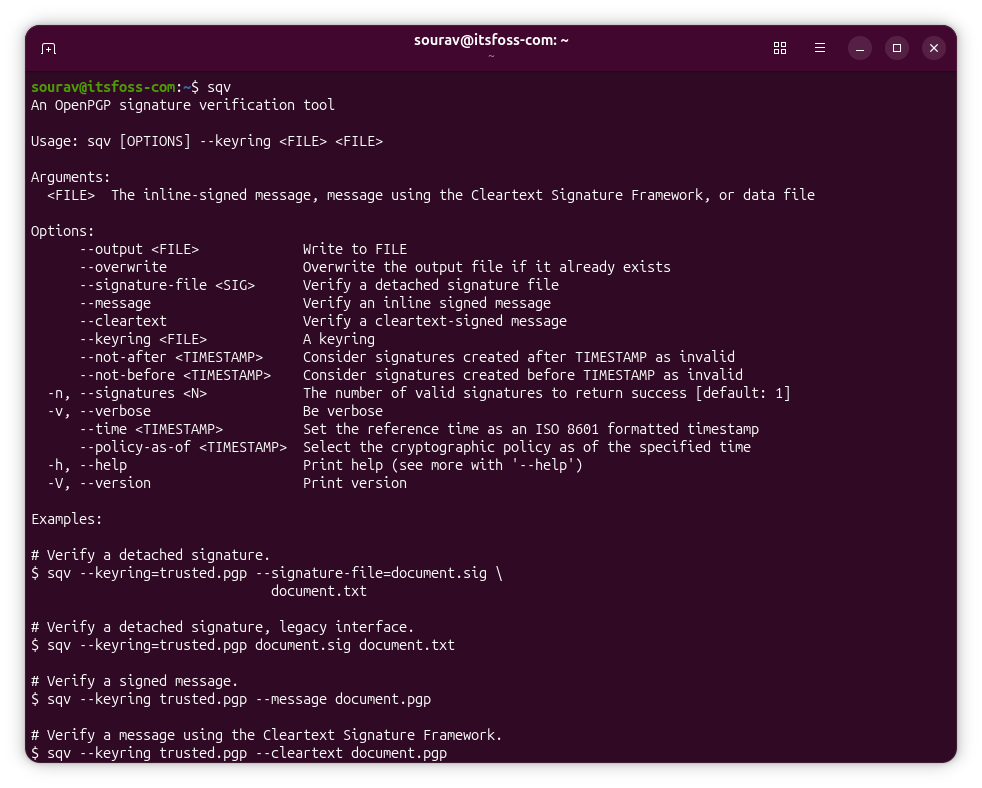Viewport: 982px width, 788px height.
Task: Open the hamburger main menu
Action: click(820, 48)
